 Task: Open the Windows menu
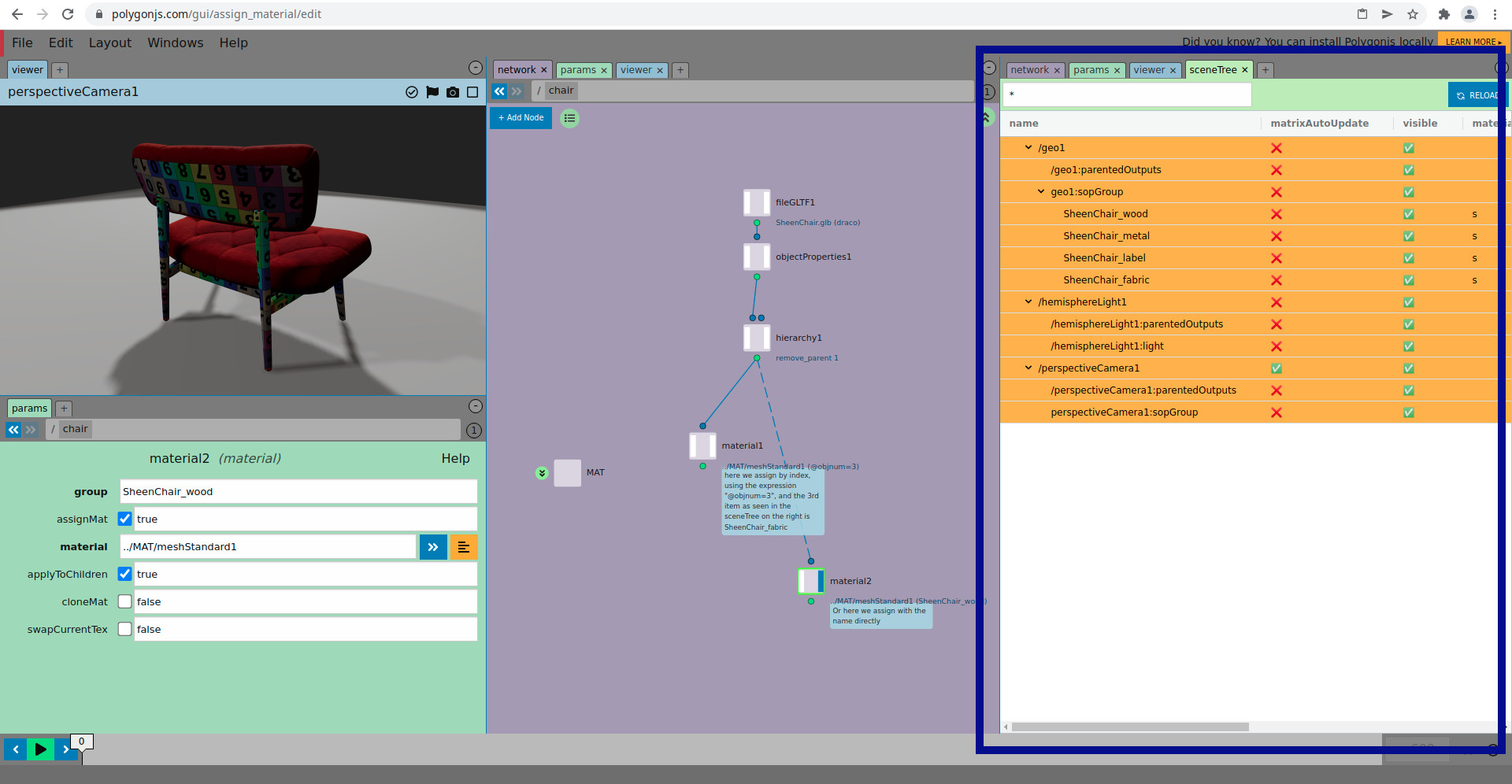175,43
